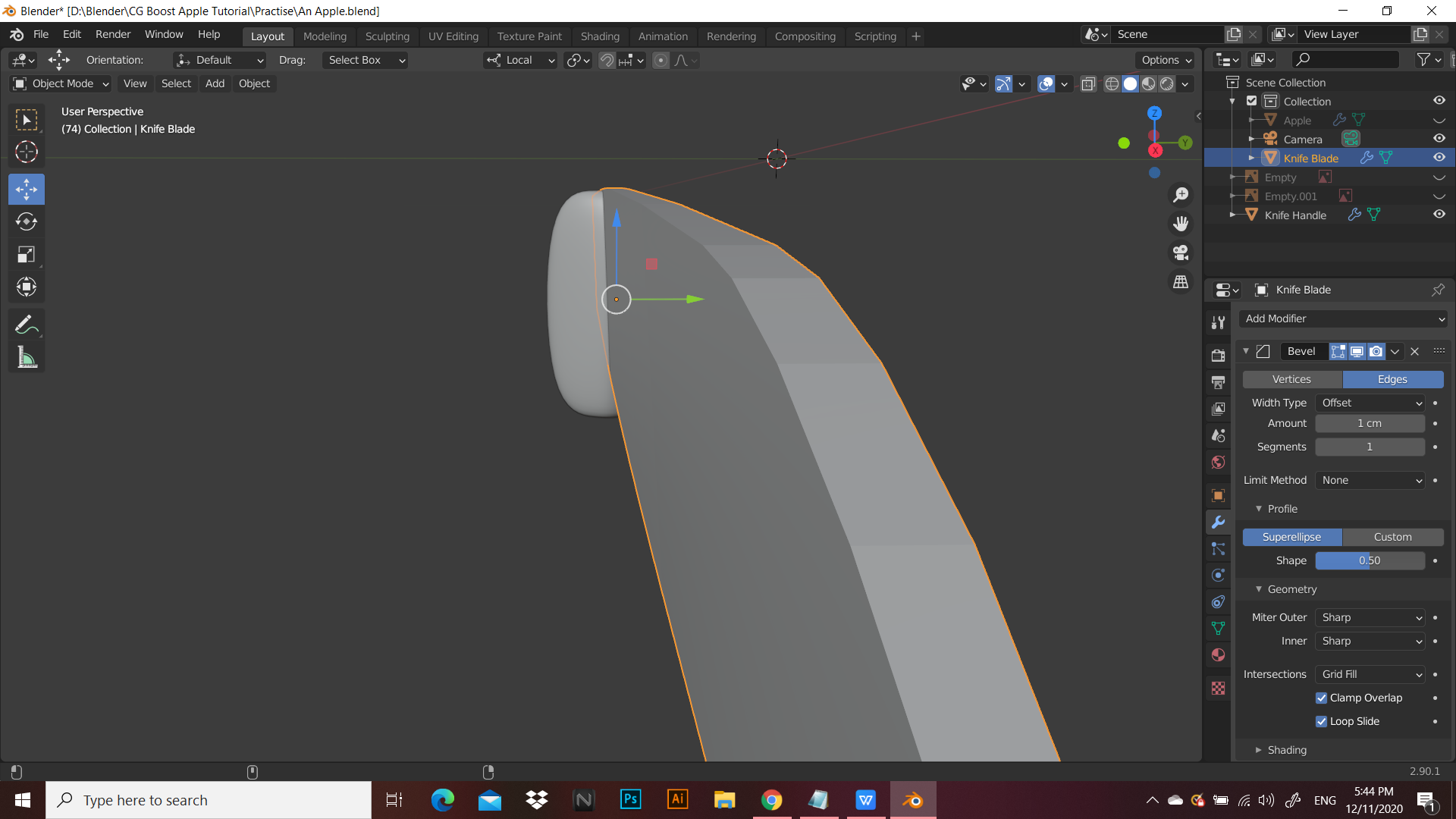Switch to the Sculpting workspace tab
This screenshot has width=1456, height=819.
[387, 36]
